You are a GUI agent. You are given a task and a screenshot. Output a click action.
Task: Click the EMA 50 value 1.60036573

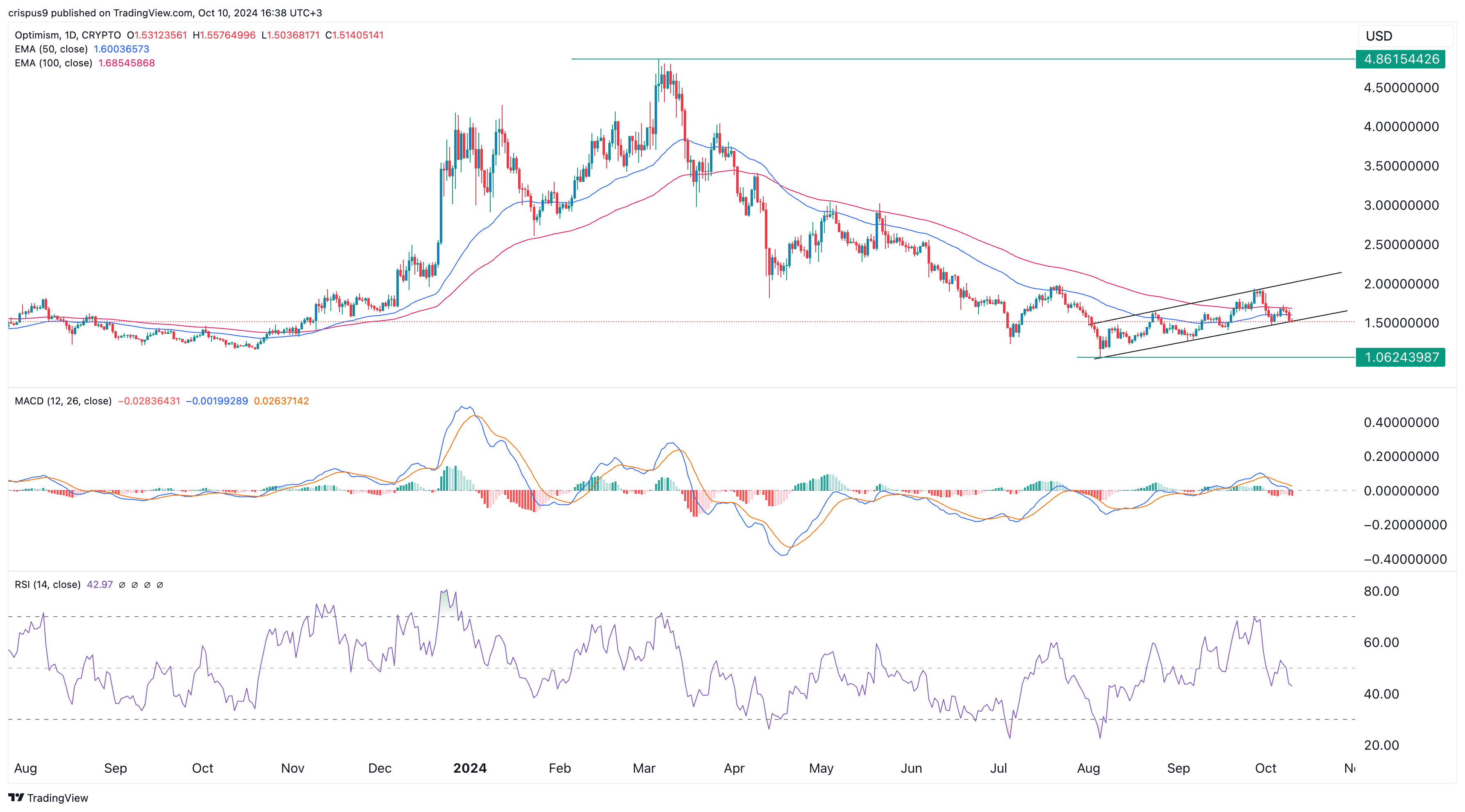[x=121, y=49]
